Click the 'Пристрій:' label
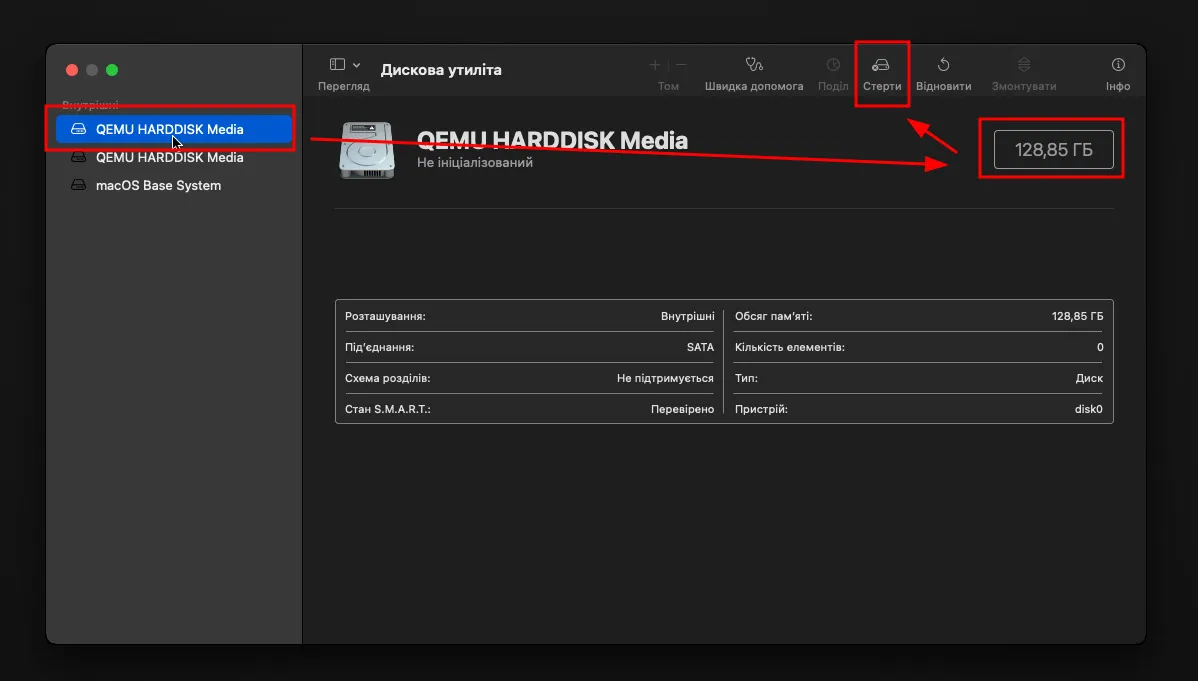Image resolution: width=1198 pixels, height=681 pixels. click(761, 410)
